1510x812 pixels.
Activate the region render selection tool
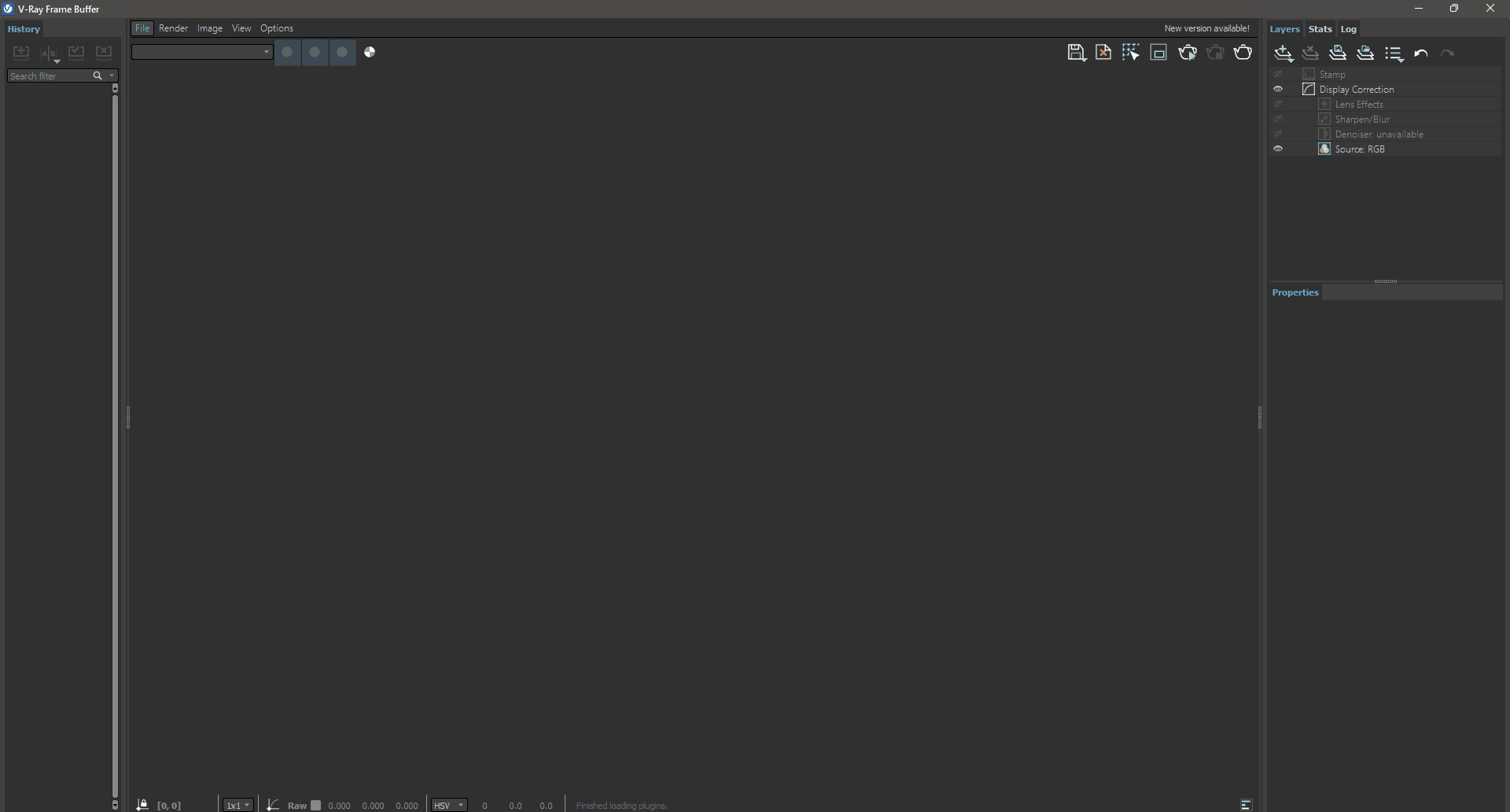pos(1131,53)
